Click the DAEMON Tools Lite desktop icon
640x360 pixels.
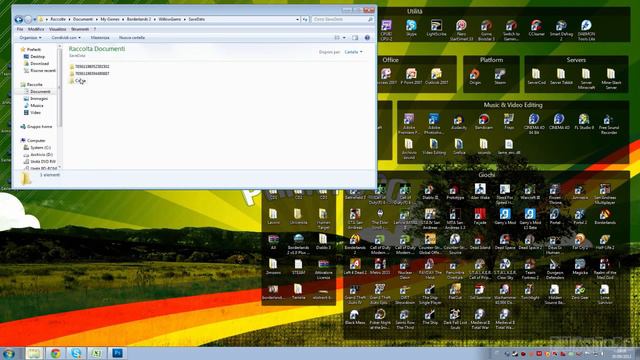(x=586, y=30)
